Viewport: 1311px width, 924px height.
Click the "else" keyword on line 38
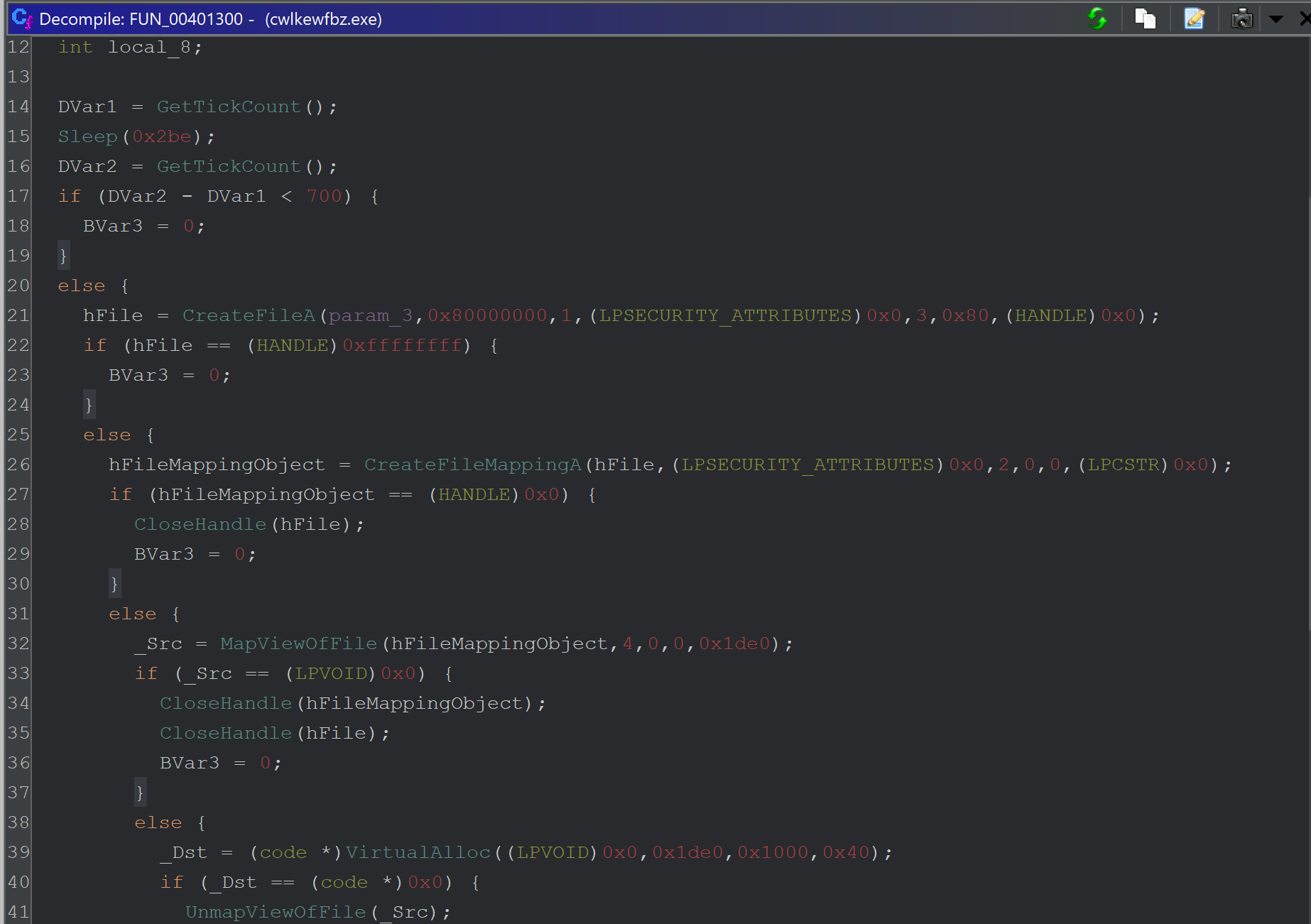(158, 822)
